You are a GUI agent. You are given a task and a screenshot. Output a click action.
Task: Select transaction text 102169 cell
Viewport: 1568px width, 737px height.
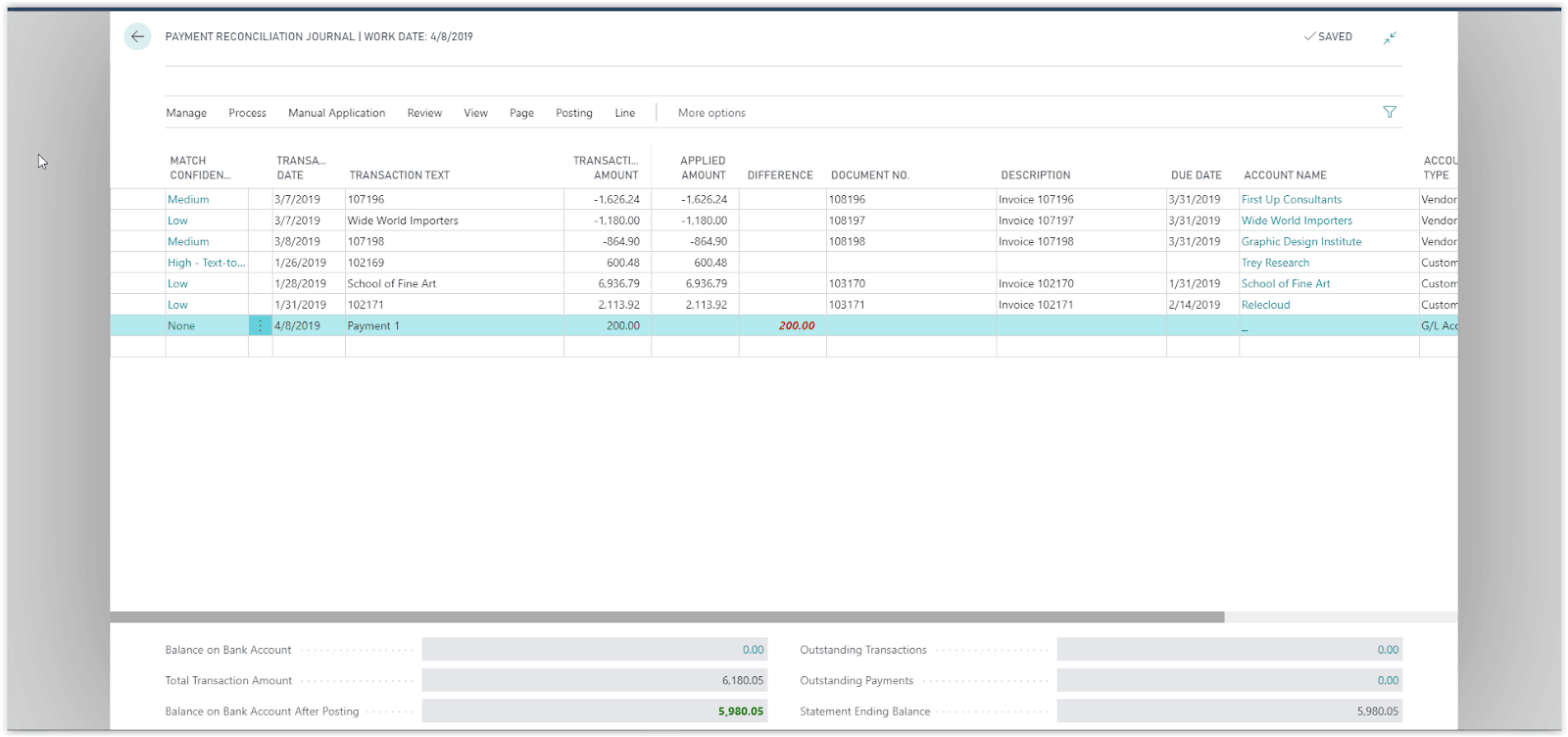pyautogui.click(x=455, y=263)
